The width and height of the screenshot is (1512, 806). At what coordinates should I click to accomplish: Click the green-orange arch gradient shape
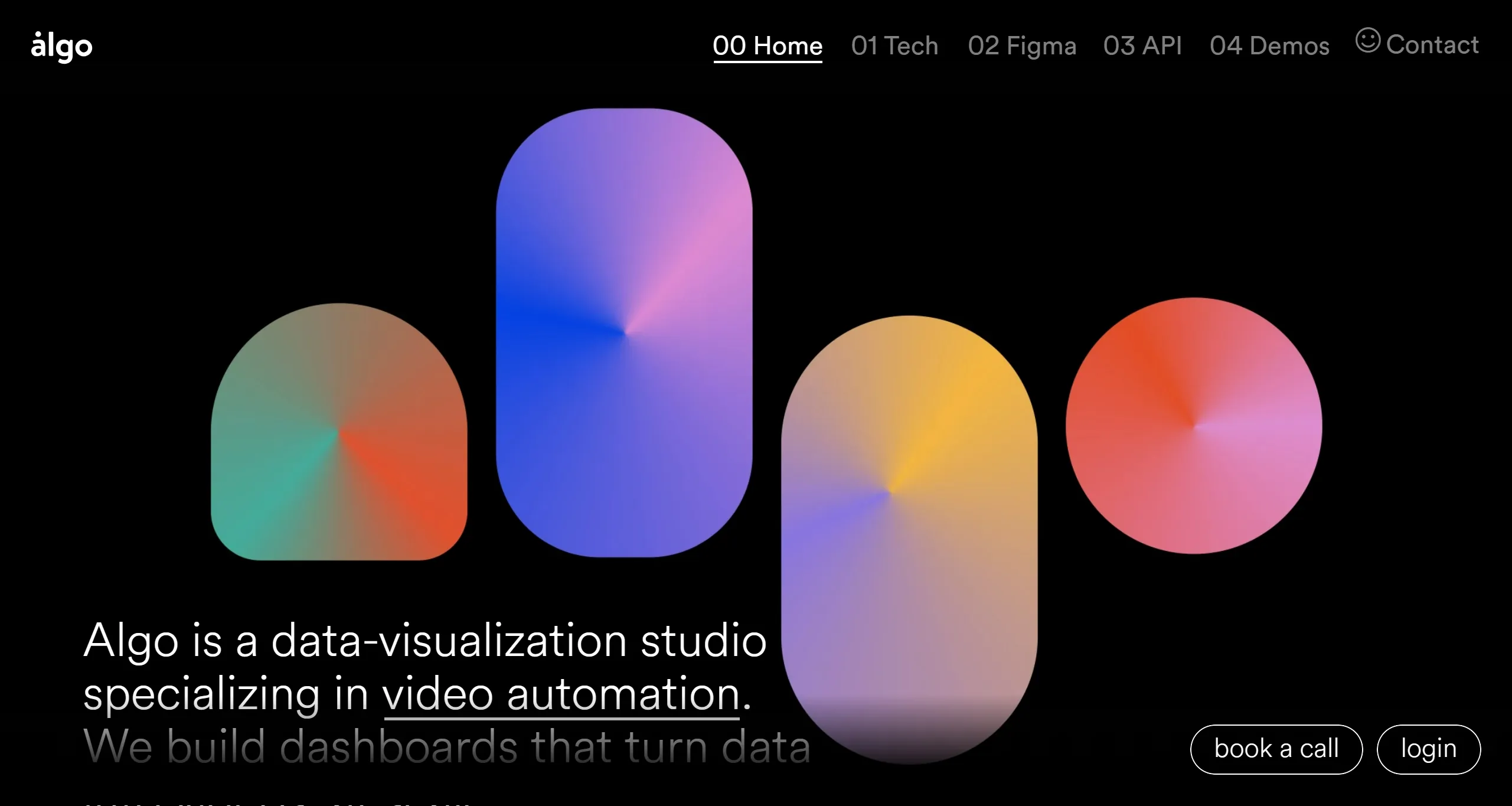tap(339, 433)
